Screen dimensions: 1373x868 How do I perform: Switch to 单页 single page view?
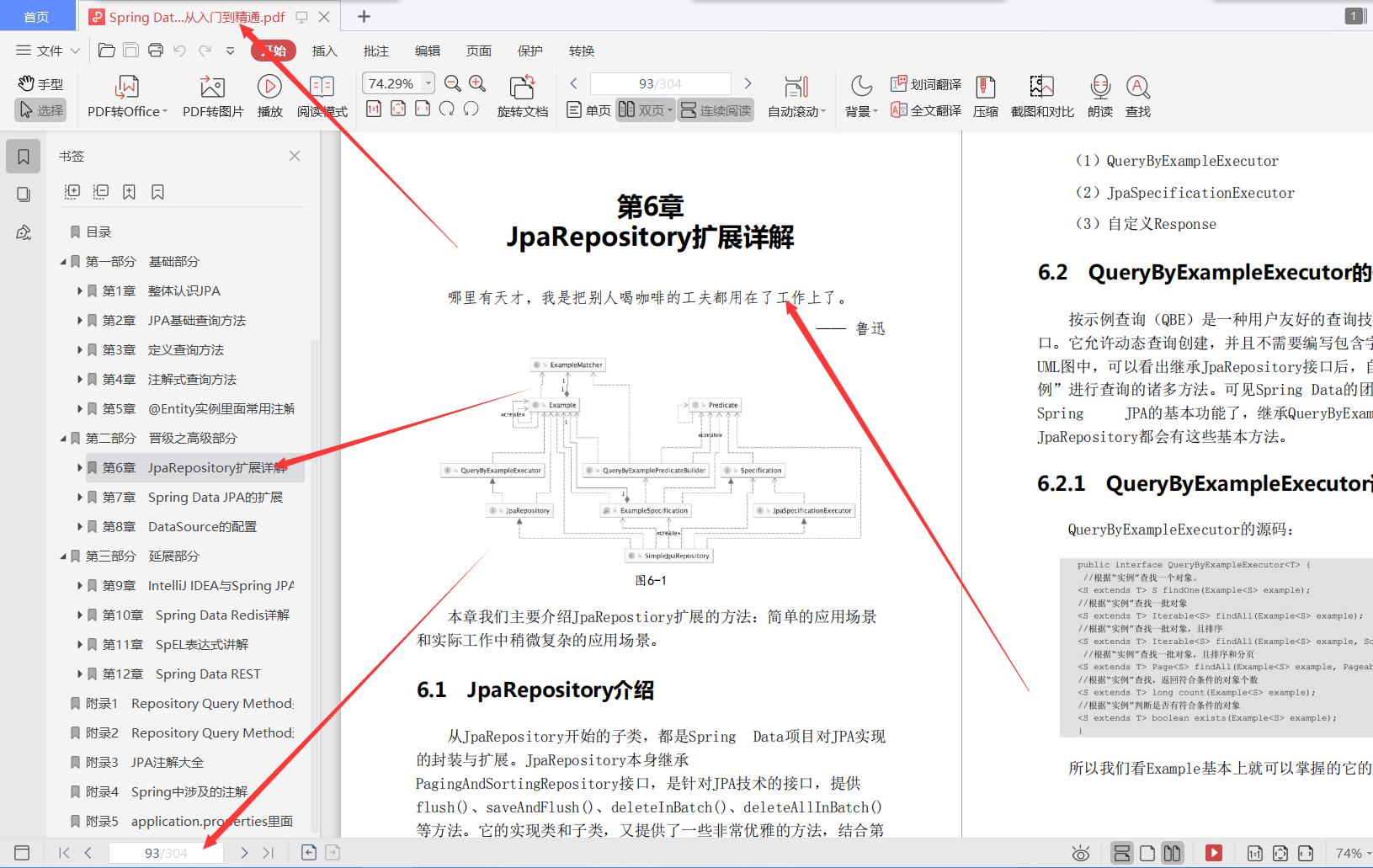pyautogui.click(x=589, y=110)
